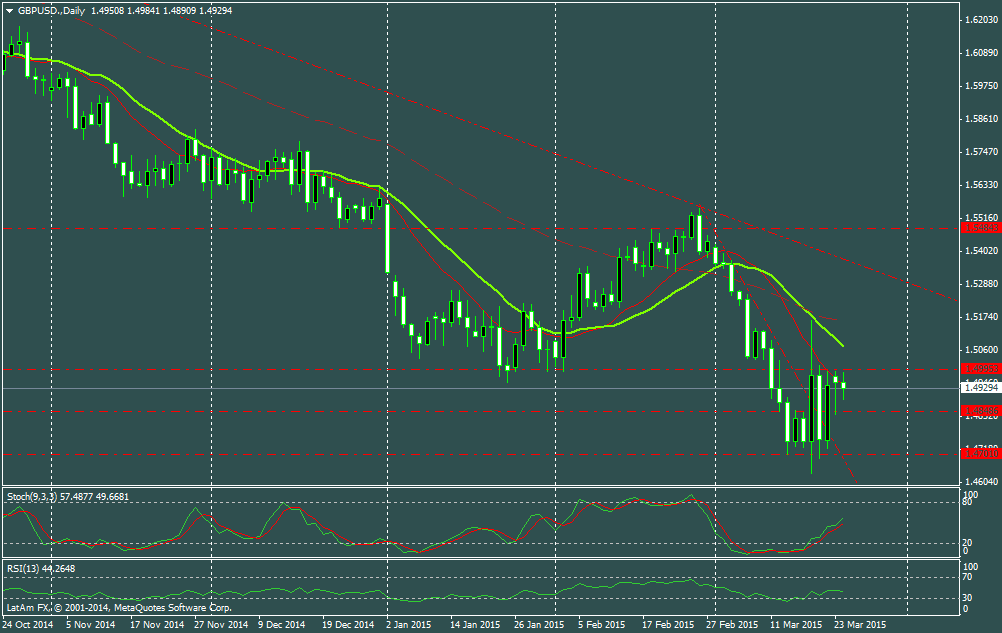Click the RSI 70 level axis label
The width and height of the screenshot is (1002, 633).
click(968, 577)
